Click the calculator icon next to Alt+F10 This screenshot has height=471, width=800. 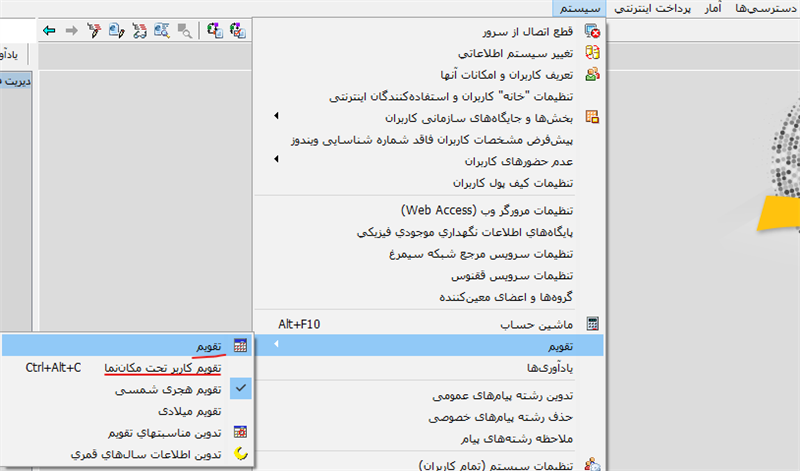[592, 324]
